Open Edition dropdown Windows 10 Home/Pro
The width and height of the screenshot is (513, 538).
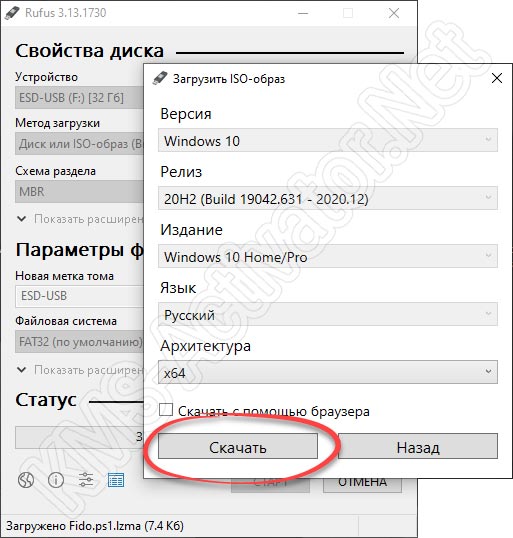pos(328,256)
